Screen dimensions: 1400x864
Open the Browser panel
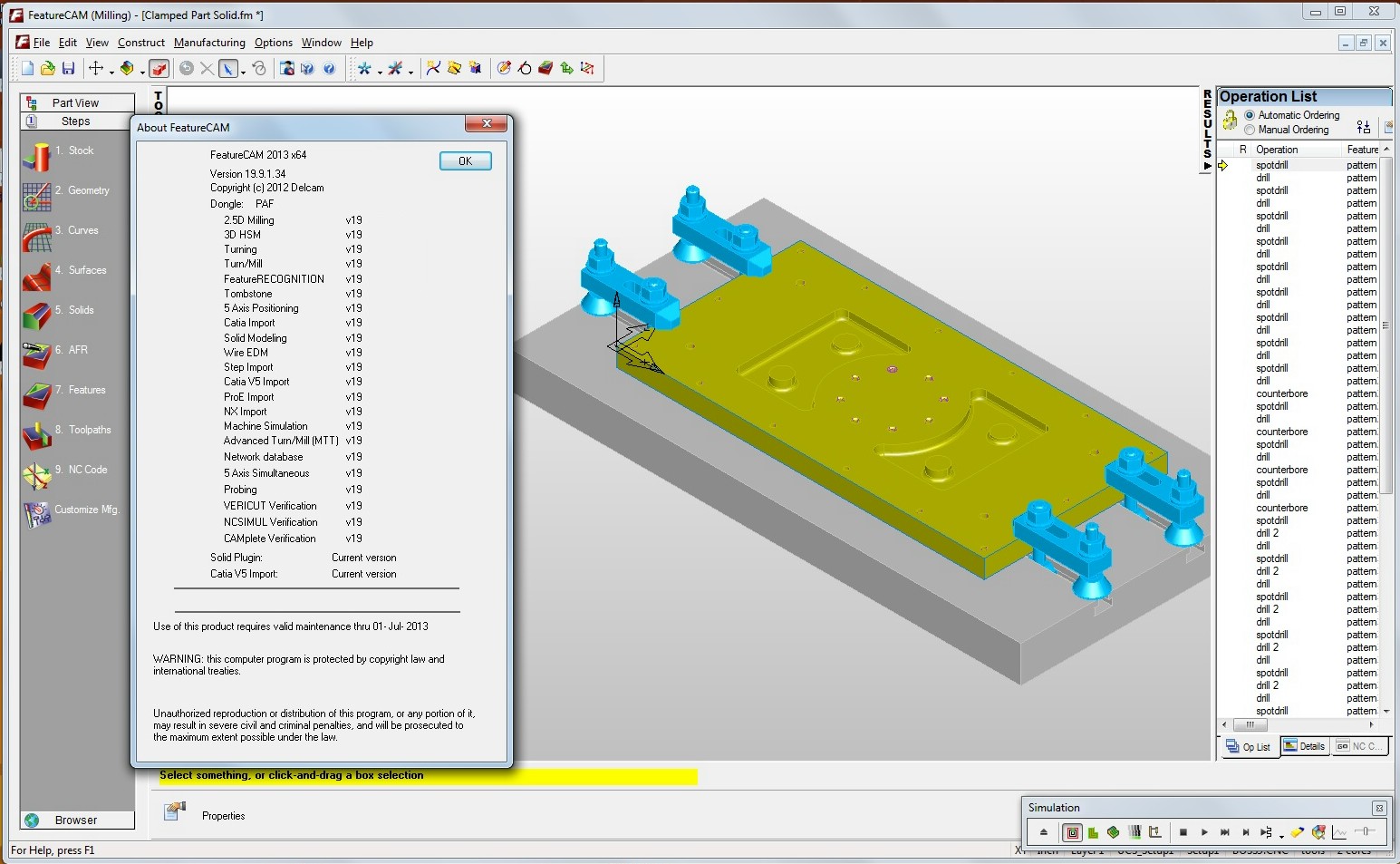77,820
